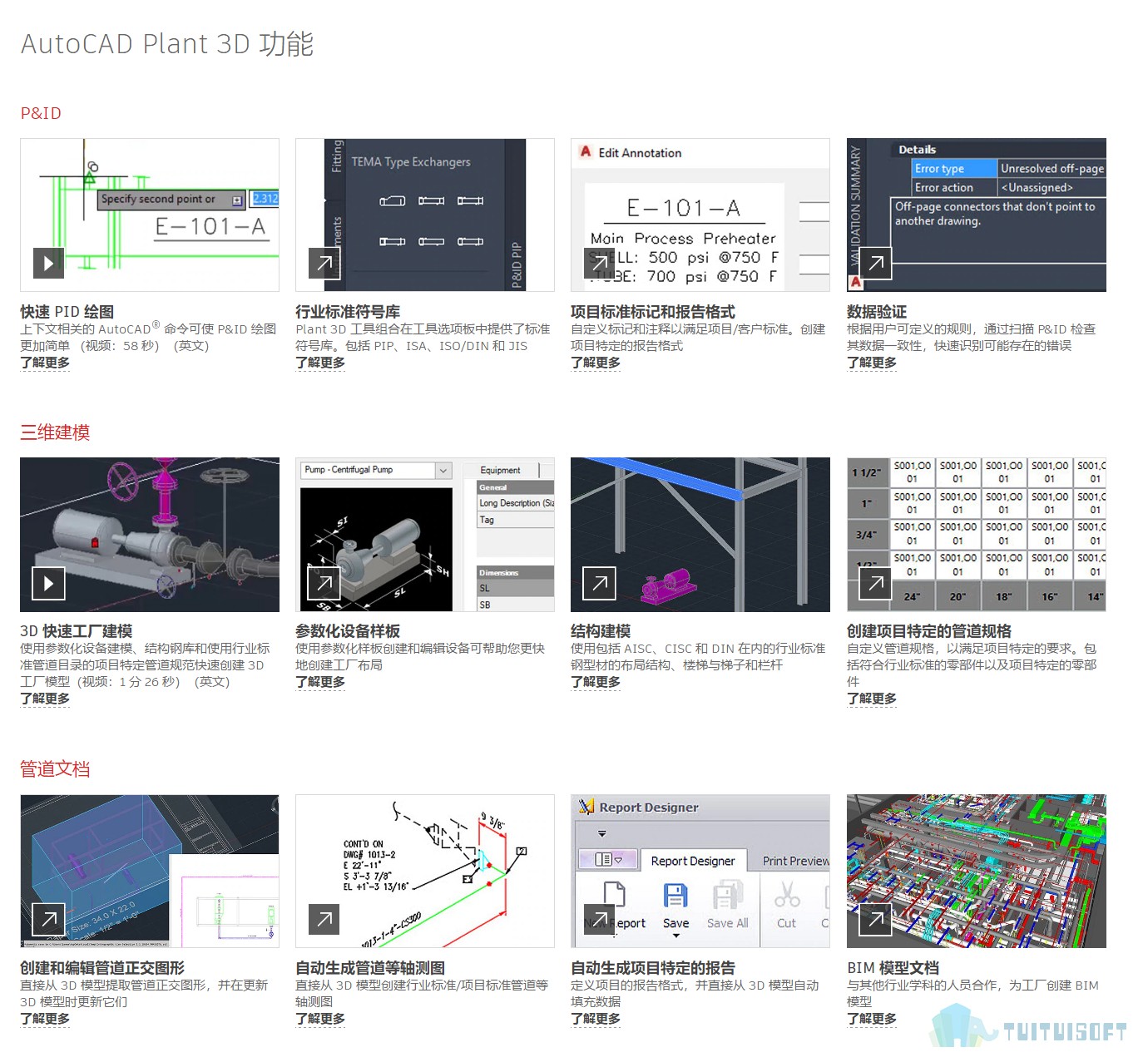Click 了解更多 under 数据验证
The image size is (1148, 1062).
(872, 363)
